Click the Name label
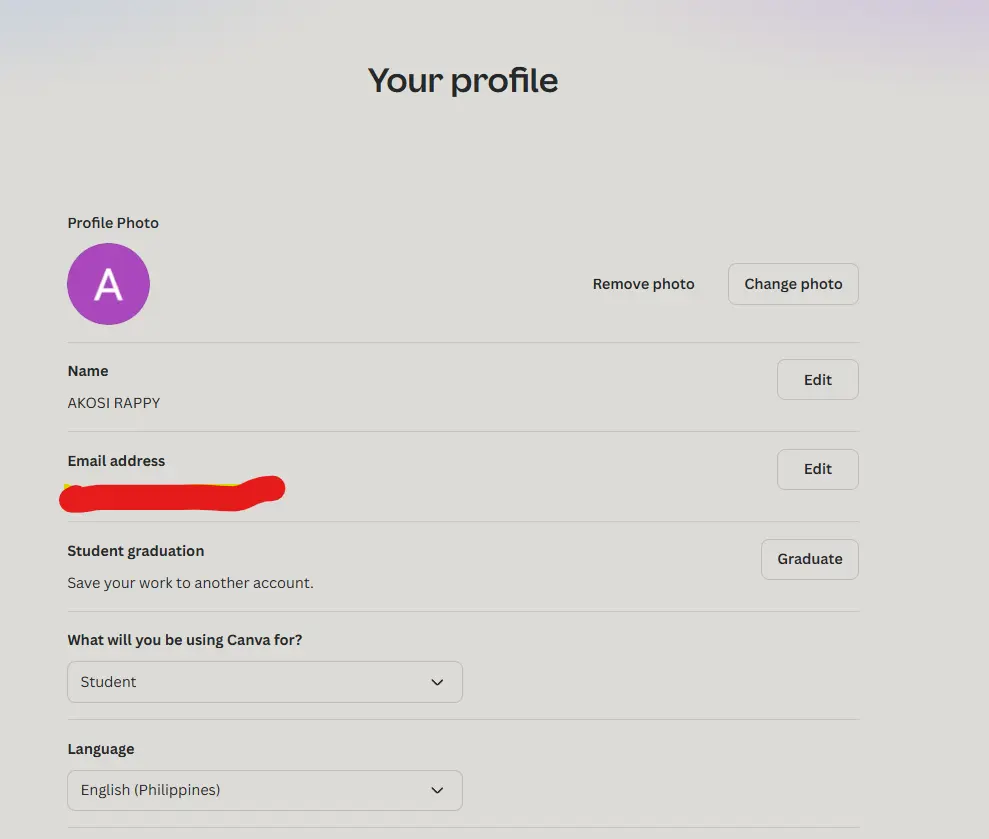The height and width of the screenshot is (839, 989). pyautogui.click(x=88, y=371)
